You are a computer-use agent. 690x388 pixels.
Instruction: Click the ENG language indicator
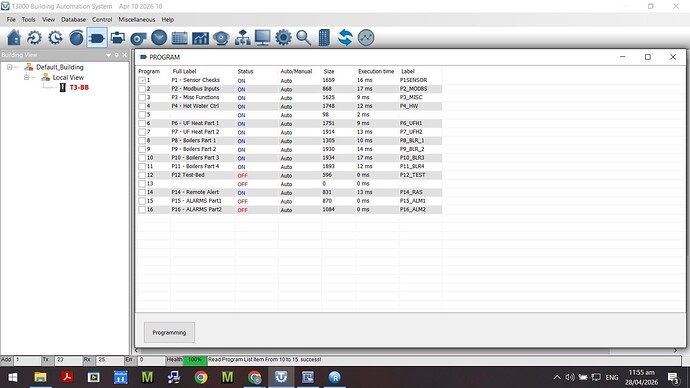(612, 377)
